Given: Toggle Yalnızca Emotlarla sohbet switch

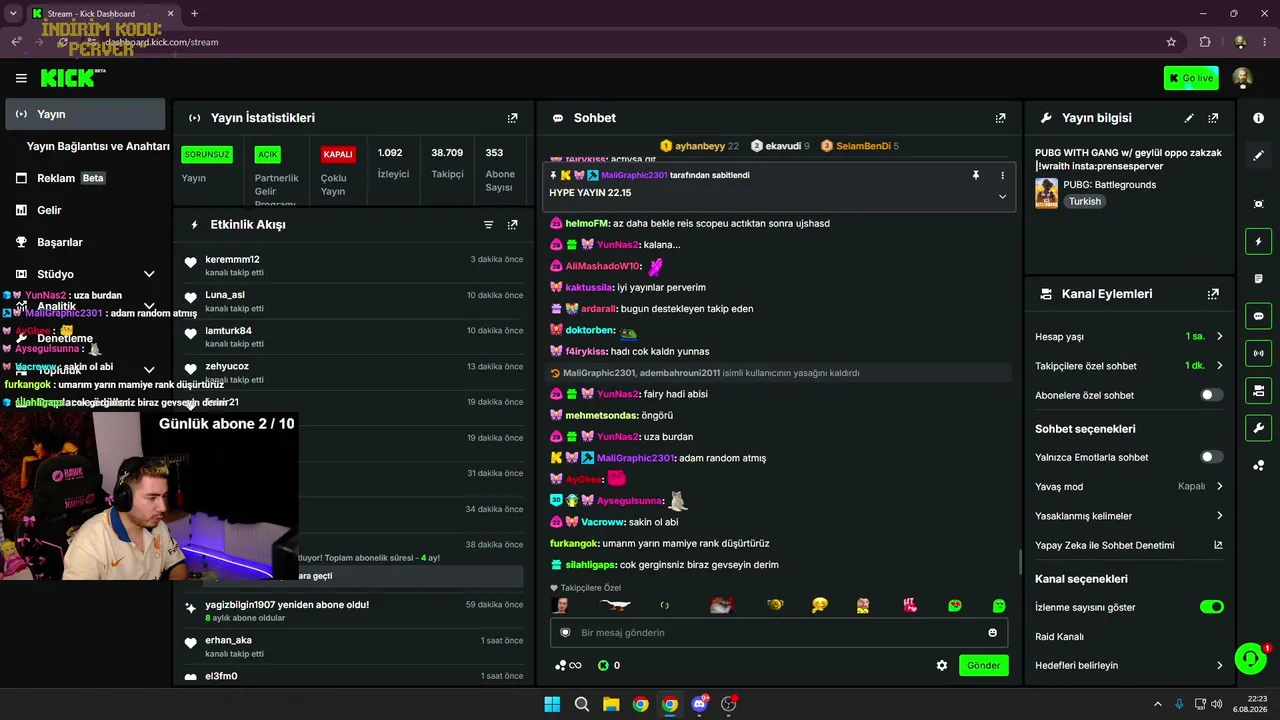Looking at the screenshot, I should coord(1211,457).
